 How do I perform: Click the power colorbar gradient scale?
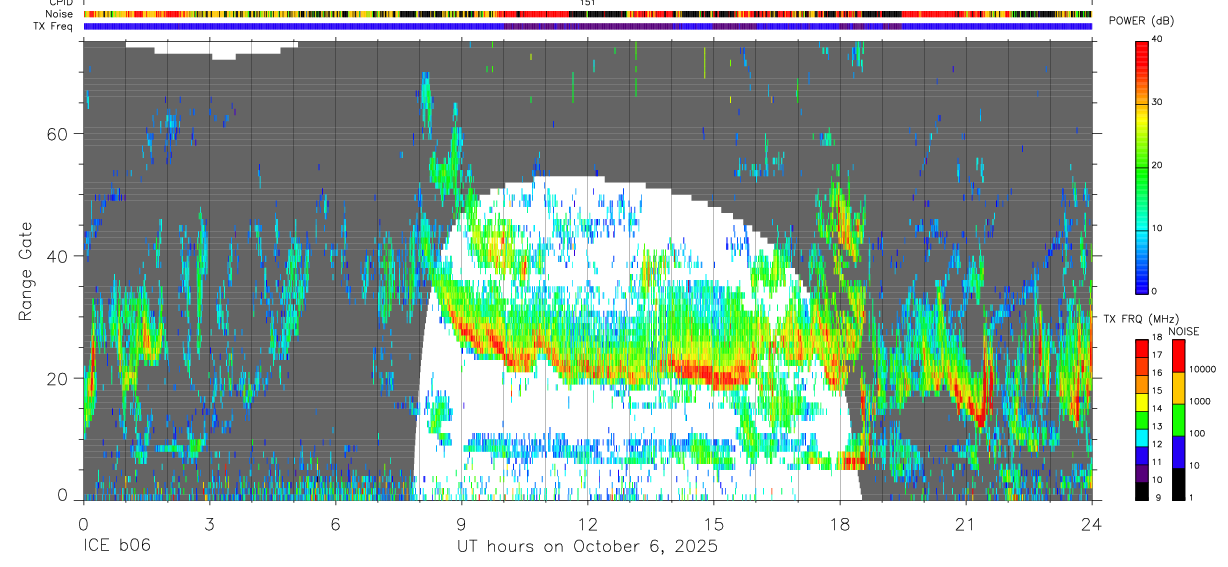[1141, 166]
